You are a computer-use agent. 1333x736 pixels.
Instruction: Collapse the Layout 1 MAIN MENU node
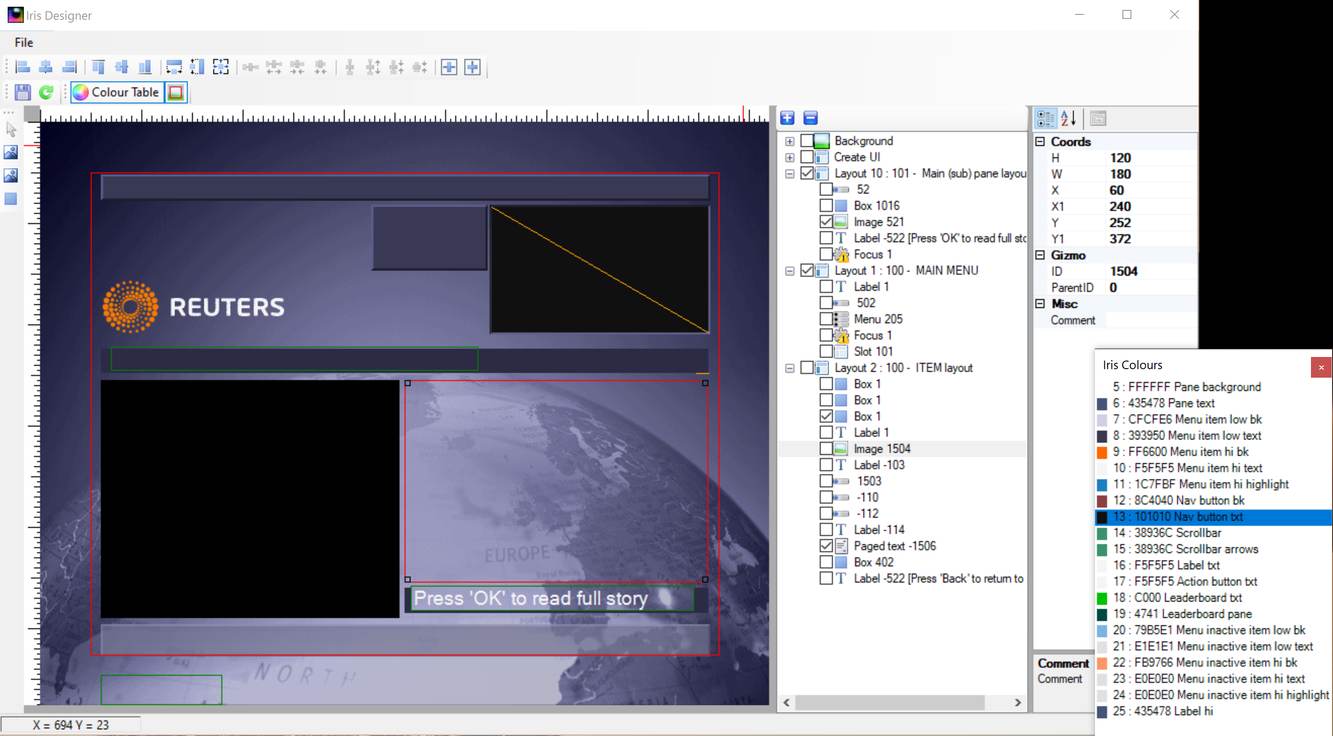790,271
